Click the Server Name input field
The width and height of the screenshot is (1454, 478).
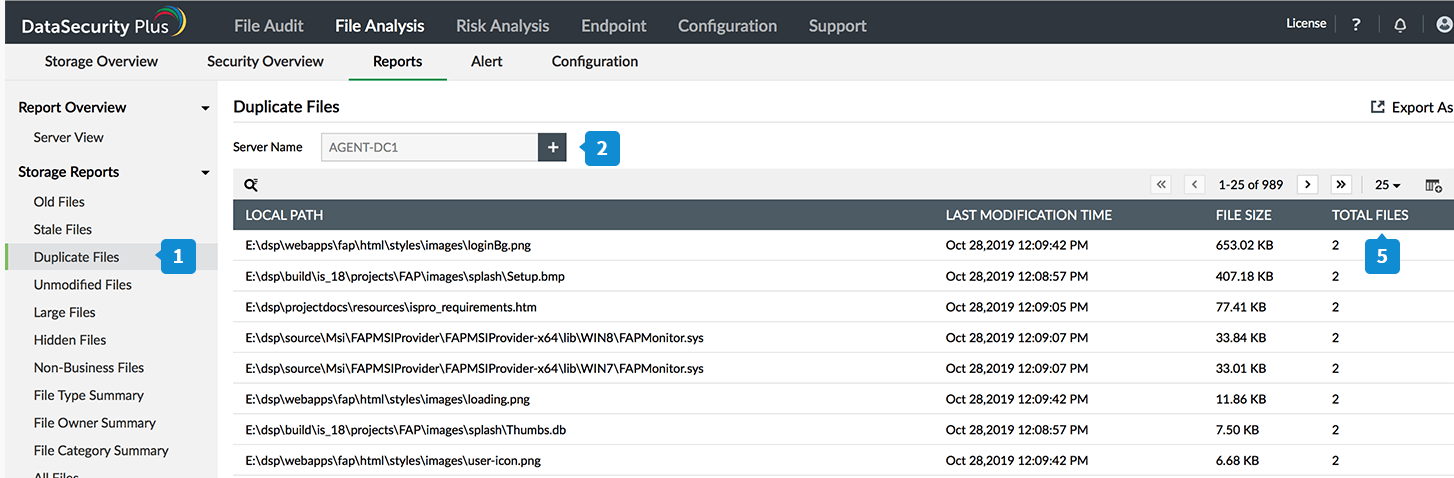[430, 147]
